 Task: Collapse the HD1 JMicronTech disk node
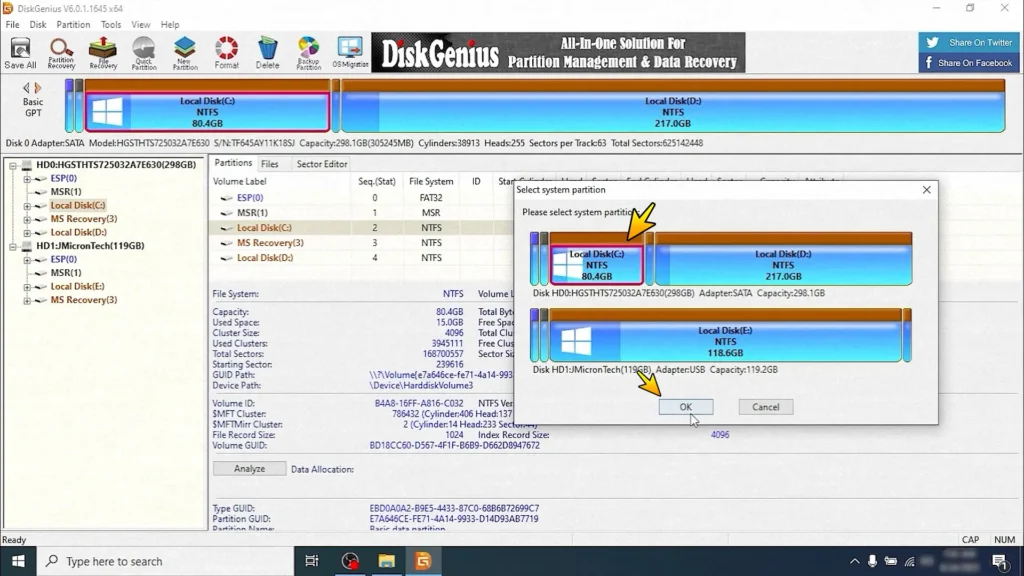click(x=12, y=246)
